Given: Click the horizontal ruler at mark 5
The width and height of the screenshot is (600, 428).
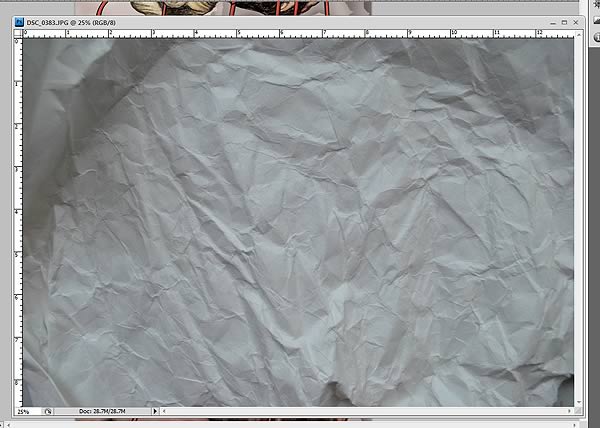Looking at the screenshot, I should (238, 33).
